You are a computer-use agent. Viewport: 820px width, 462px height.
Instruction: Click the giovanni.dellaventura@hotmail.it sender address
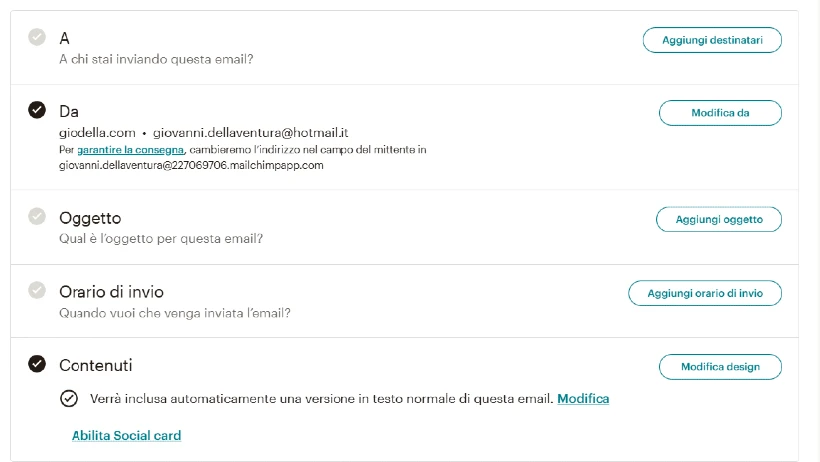[x=250, y=132]
